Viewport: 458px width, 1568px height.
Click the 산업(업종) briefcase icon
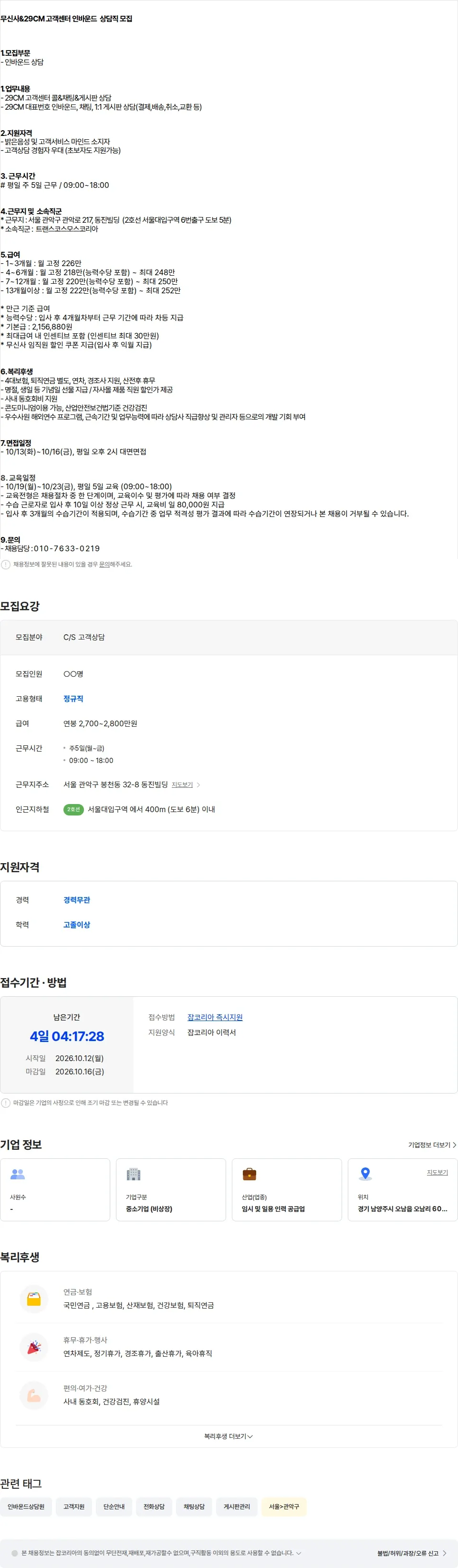249,1174
